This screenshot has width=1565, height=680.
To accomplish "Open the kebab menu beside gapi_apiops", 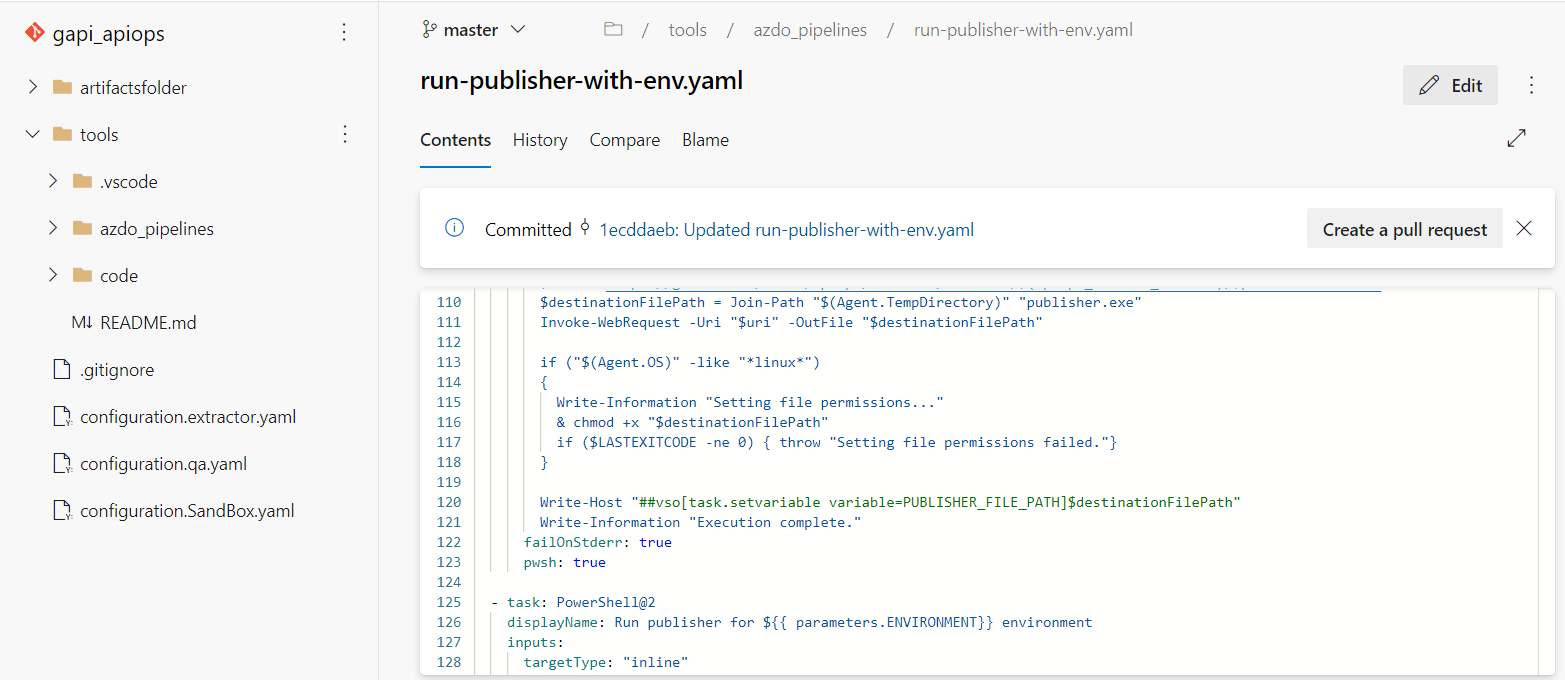I will pyautogui.click(x=344, y=32).
